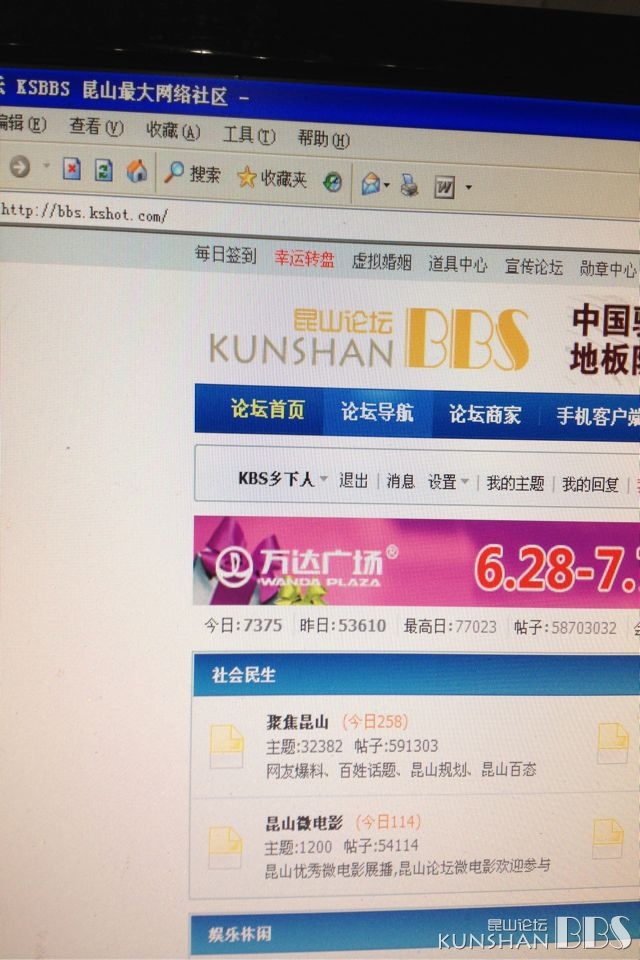Click the 昨日:53610 statistic text
The height and width of the screenshot is (960, 640).
coord(342,626)
